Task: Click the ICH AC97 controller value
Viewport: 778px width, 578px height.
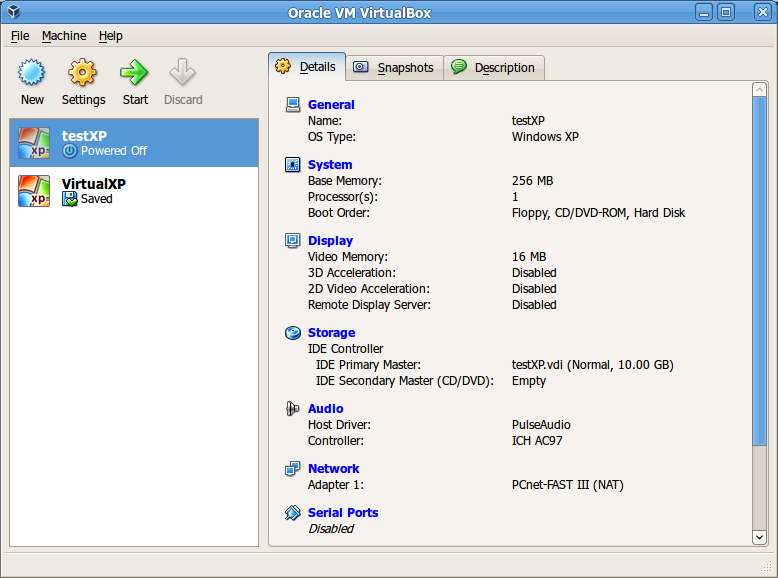Action: coord(537,441)
